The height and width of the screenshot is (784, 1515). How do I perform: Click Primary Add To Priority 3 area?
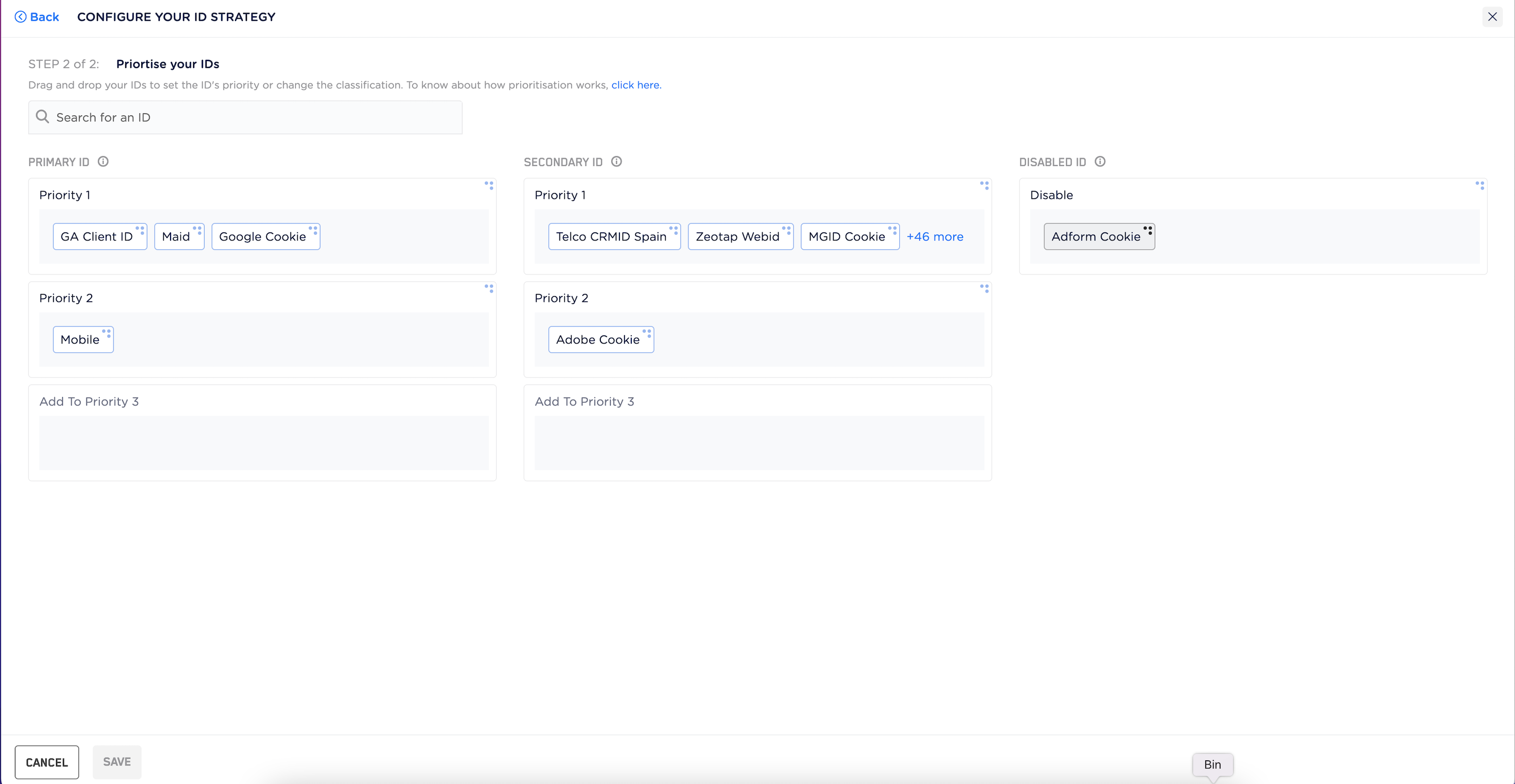click(263, 442)
